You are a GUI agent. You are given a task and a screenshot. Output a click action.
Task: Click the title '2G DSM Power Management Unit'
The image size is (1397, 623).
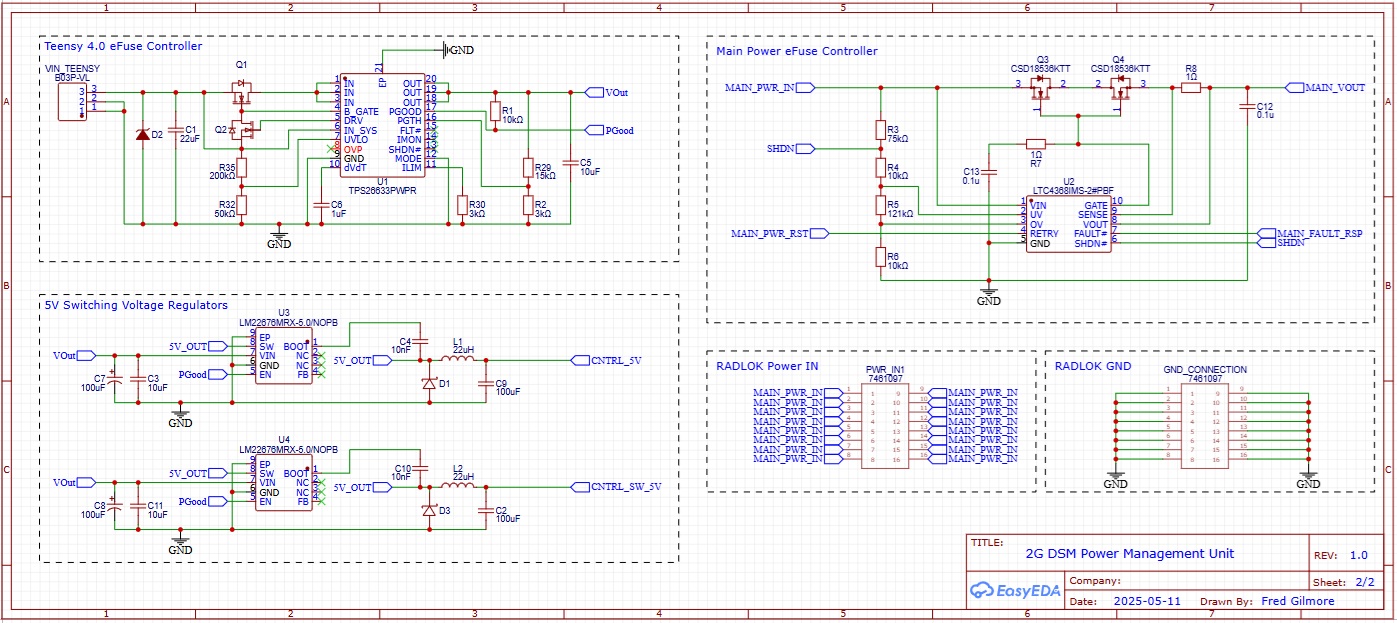(x=1130, y=553)
